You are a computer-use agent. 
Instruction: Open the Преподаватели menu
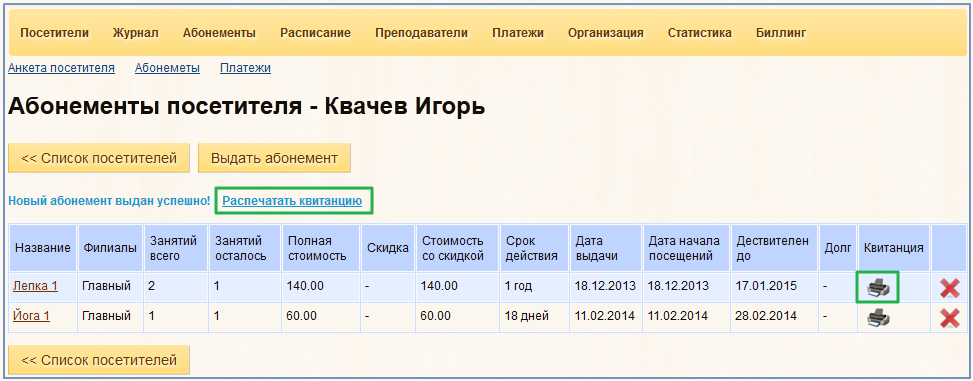421,33
